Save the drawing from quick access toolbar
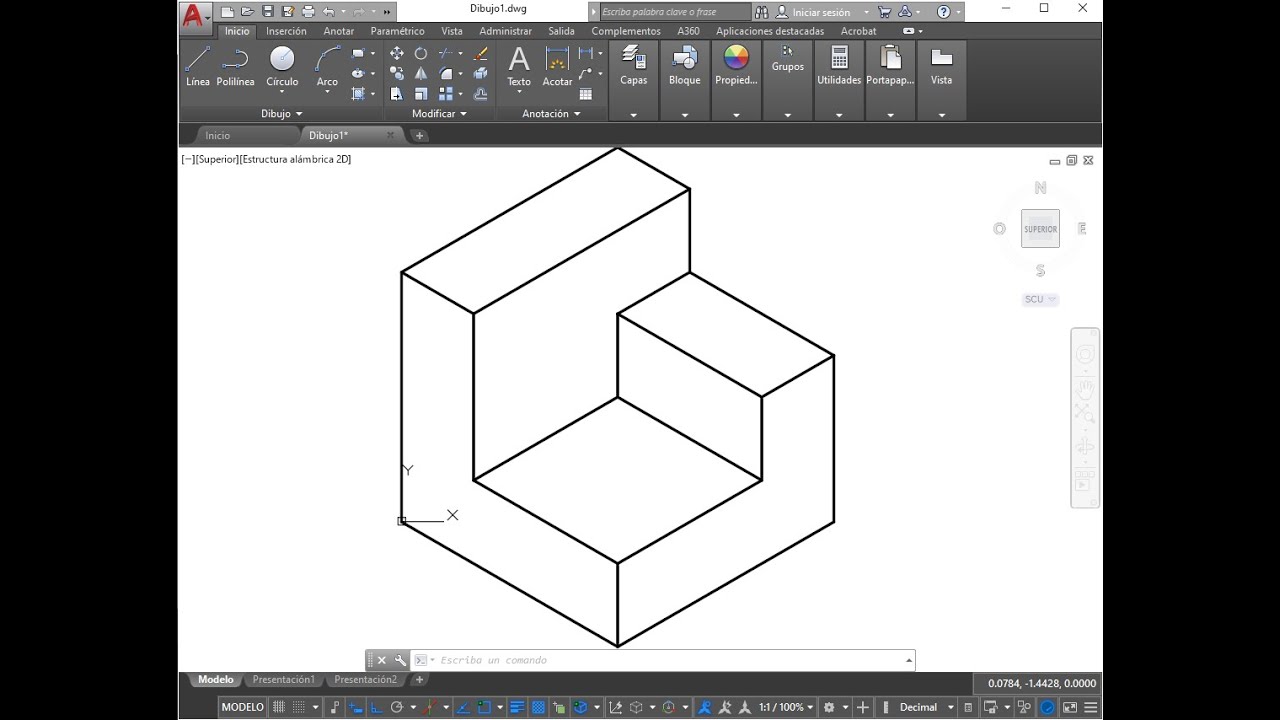The height and width of the screenshot is (720, 1280). [x=268, y=12]
